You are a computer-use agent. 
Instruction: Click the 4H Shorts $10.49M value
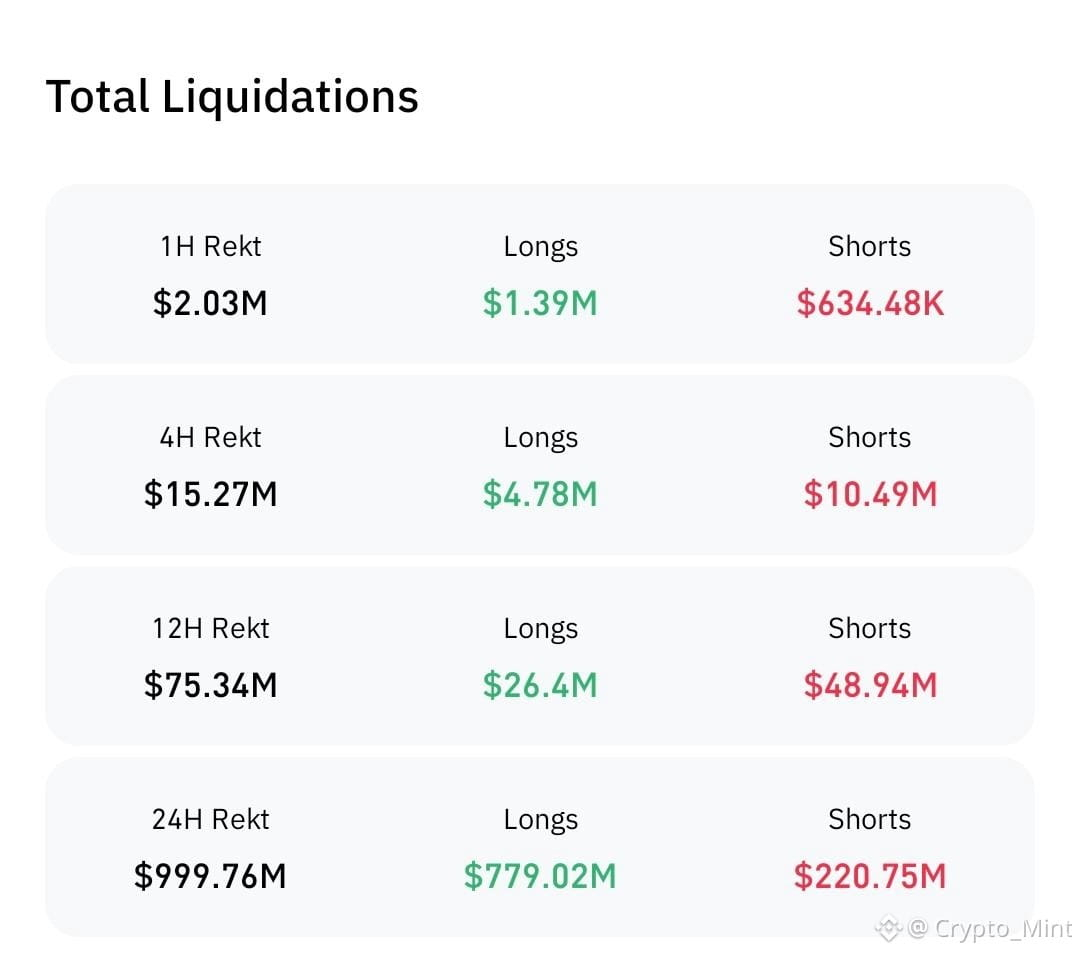[x=870, y=494]
